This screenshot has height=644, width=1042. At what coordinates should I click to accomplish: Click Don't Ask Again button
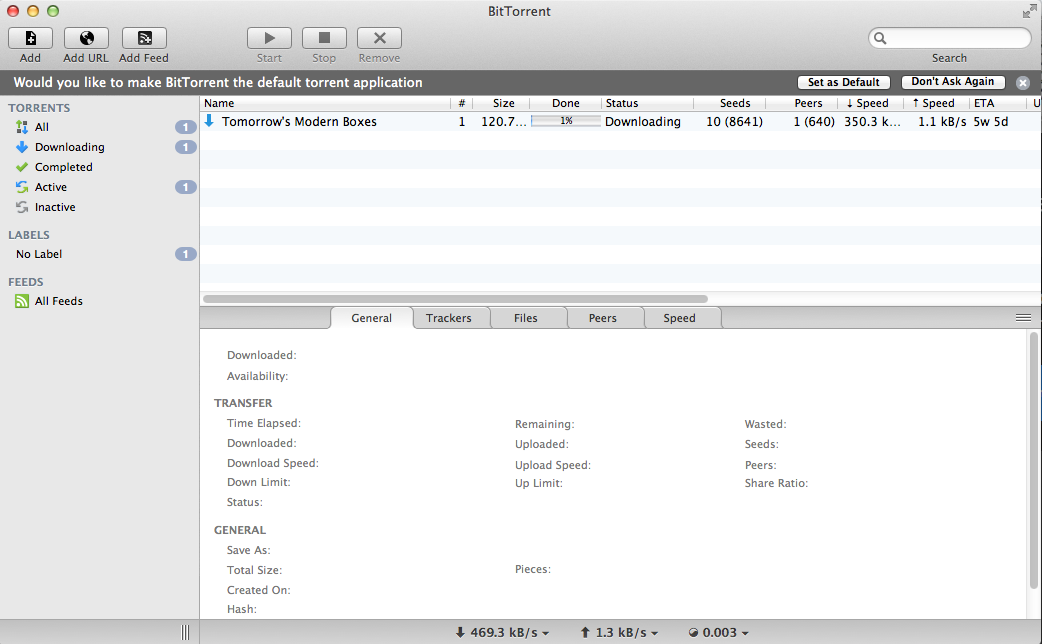pyautogui.click(x=952, y=82)
